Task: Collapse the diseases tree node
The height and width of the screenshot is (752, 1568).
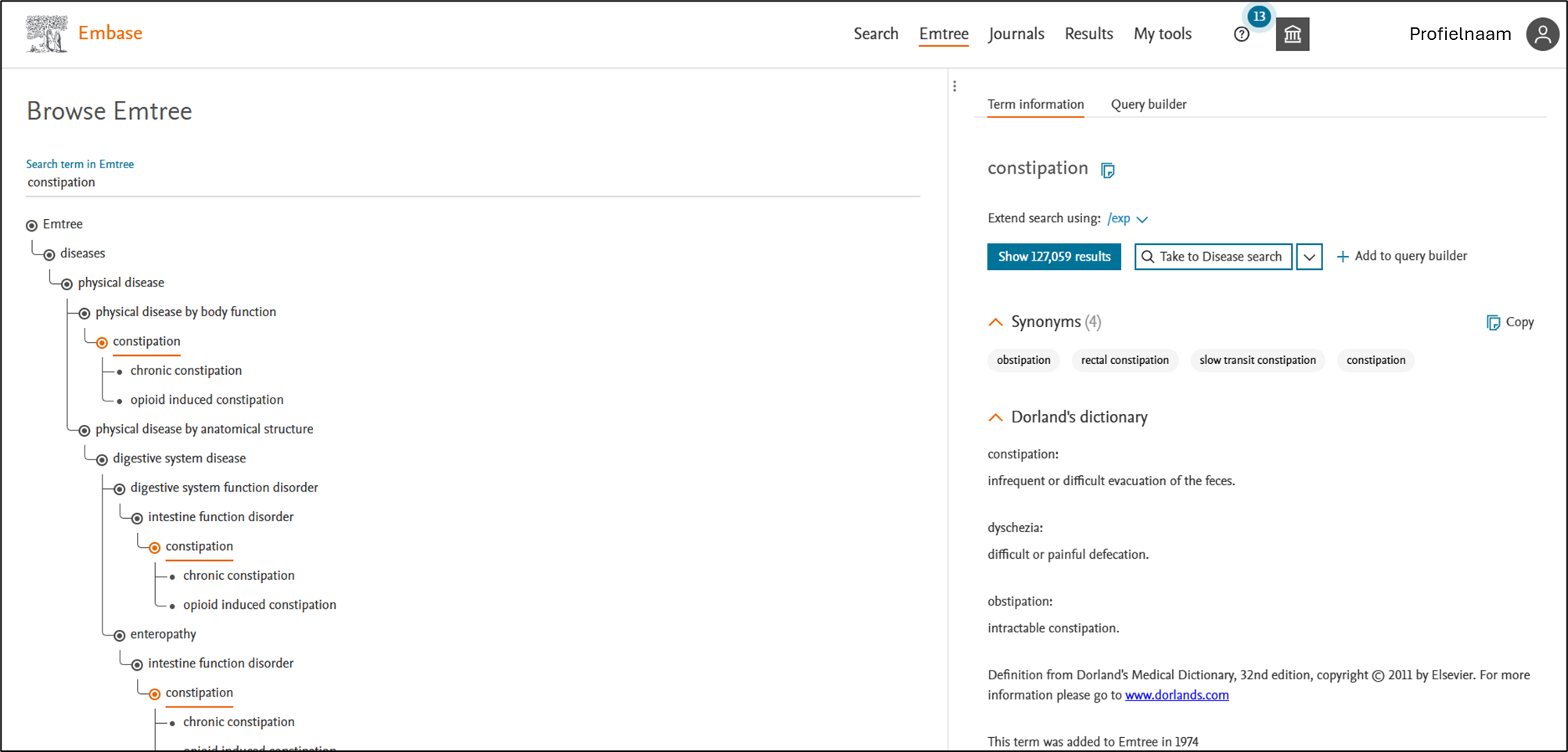Action: tap(49, 254)
